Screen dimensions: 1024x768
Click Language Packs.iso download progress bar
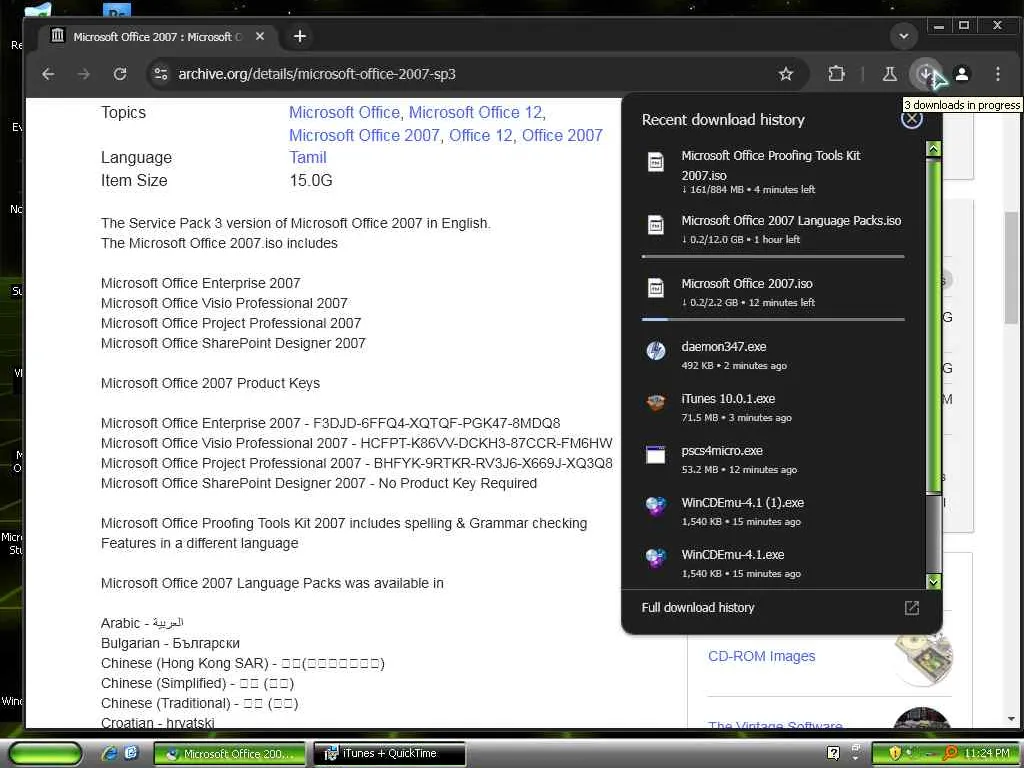click(x=773, y=257)
